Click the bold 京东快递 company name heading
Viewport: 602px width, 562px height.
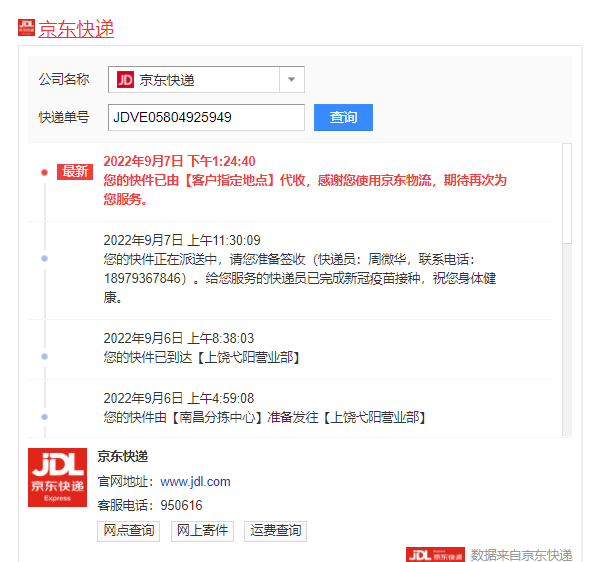(x=122, y=456)
